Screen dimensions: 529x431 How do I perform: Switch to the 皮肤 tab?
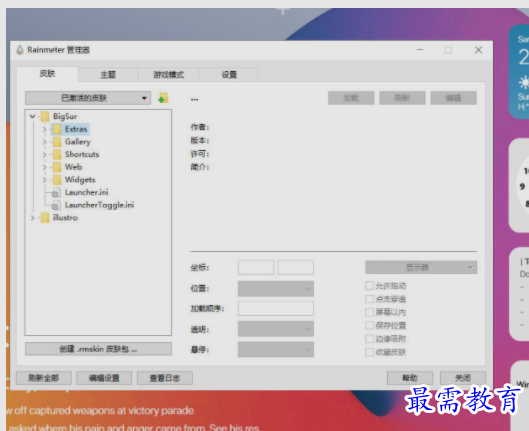pyautogui.click(x=47, y=74)
